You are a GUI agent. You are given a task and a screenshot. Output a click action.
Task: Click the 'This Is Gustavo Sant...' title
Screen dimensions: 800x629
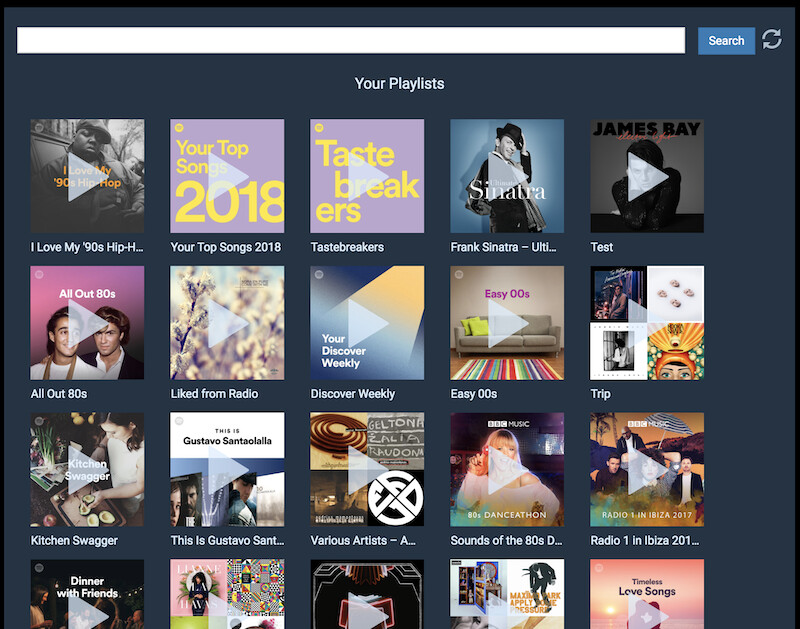227,541
